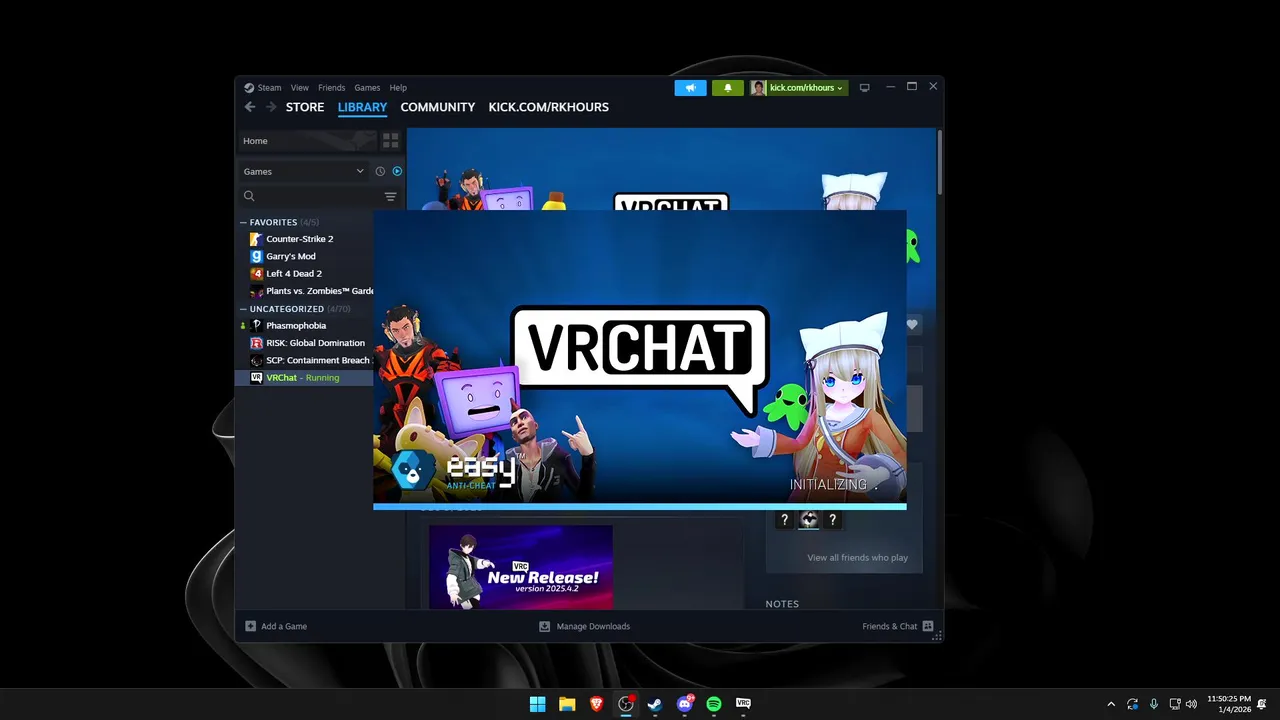Viewport: 1280px width, 720px height.
Task: Open Windows Start menu
Action: pyautogui.click(x=538, y=704)
